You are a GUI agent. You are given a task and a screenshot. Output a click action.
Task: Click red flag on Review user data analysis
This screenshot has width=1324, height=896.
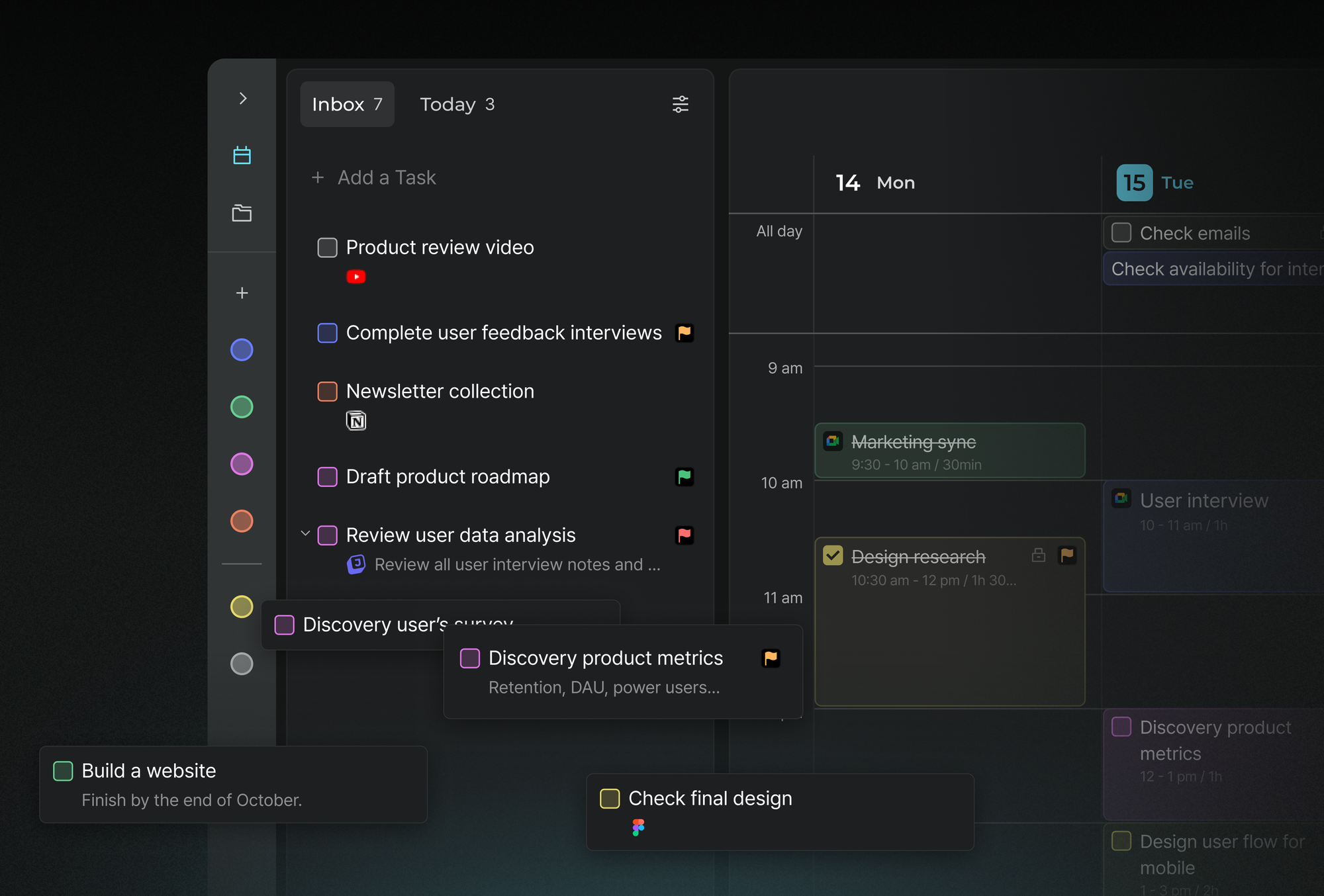coord(685,535)
